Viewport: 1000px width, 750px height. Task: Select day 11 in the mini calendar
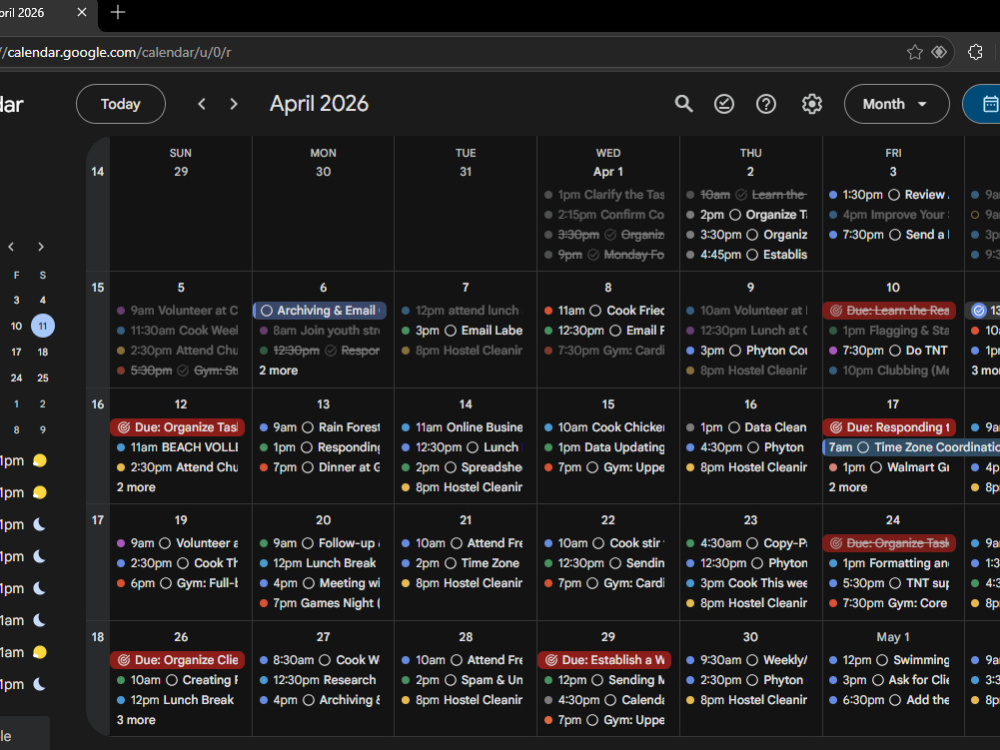point(43,326)
